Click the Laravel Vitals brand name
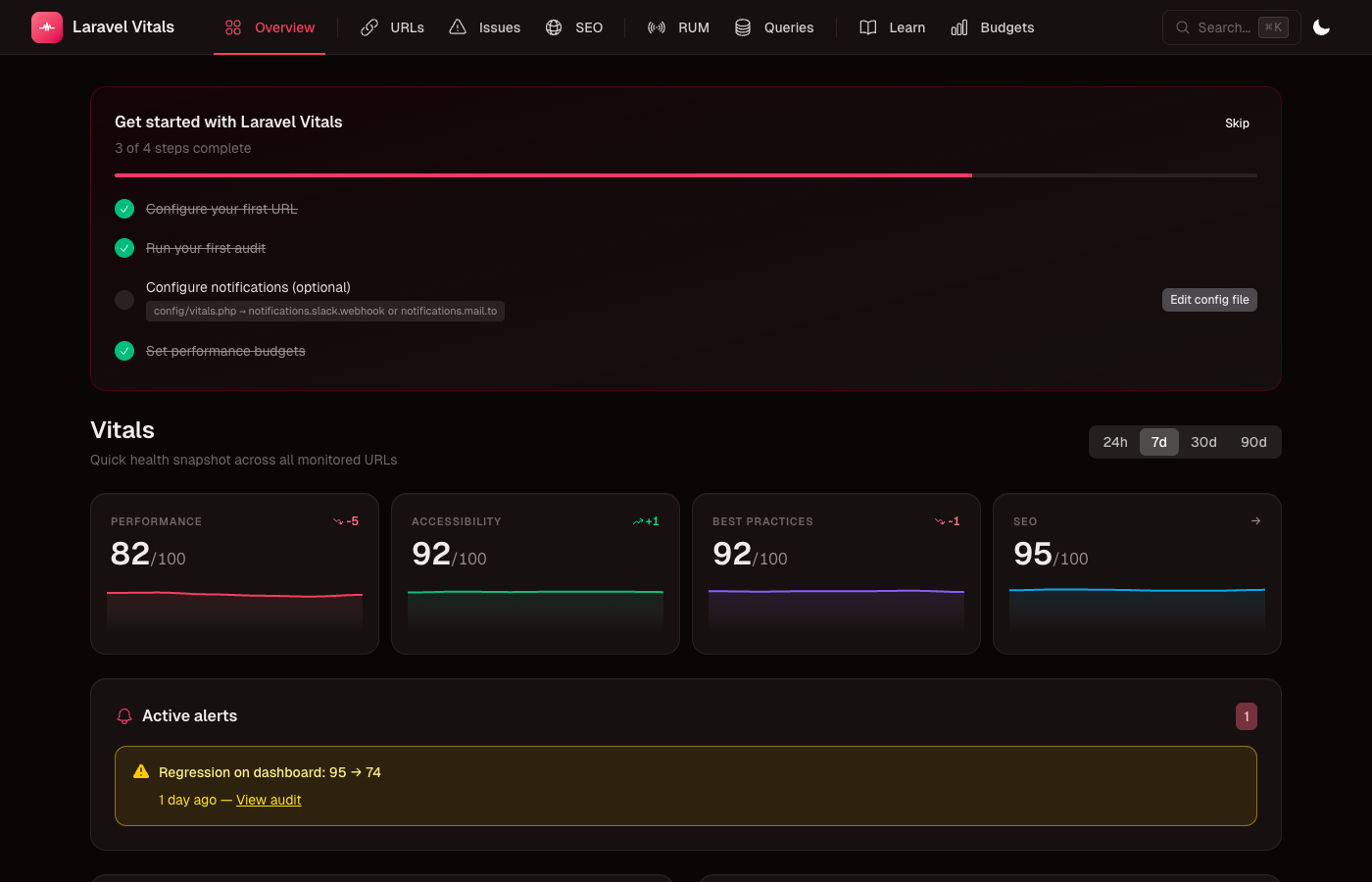 123,27
